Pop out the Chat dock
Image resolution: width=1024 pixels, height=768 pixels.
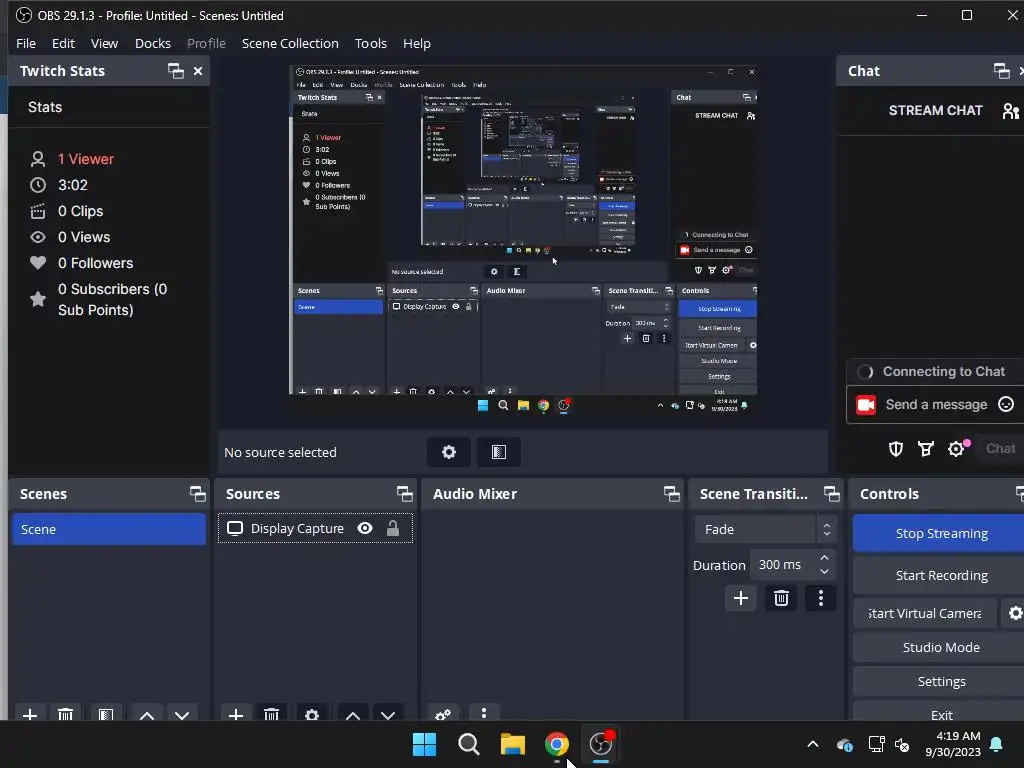1001,71
